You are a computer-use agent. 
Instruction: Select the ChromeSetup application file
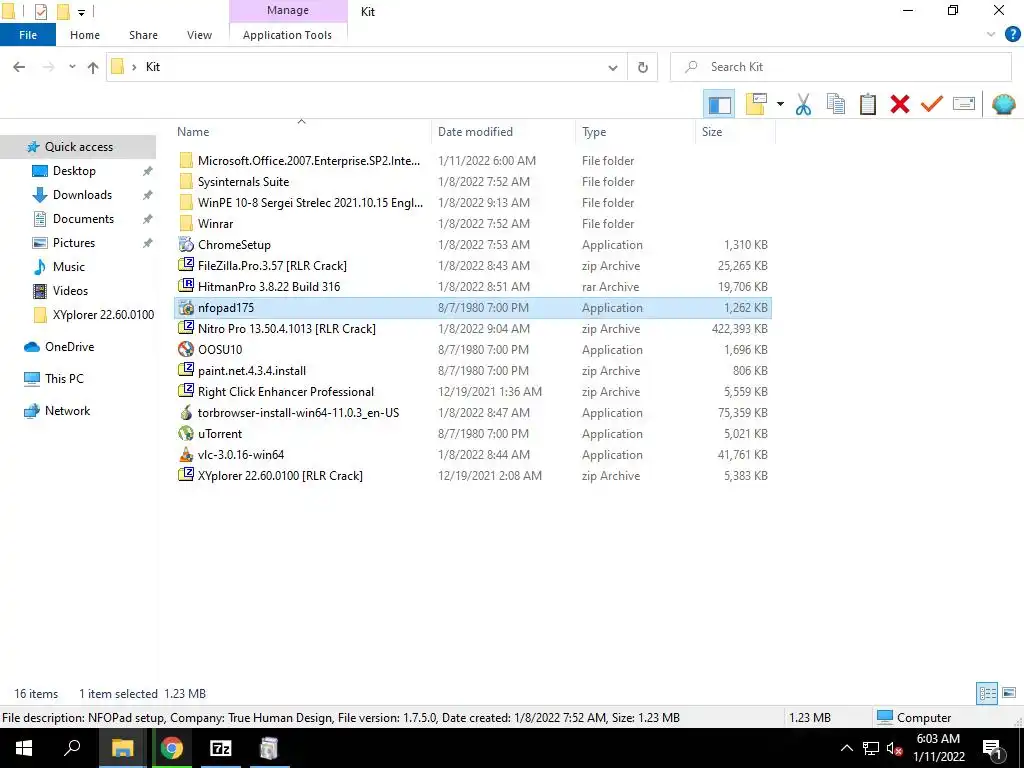pyautogui.click(x=234, y=245)
